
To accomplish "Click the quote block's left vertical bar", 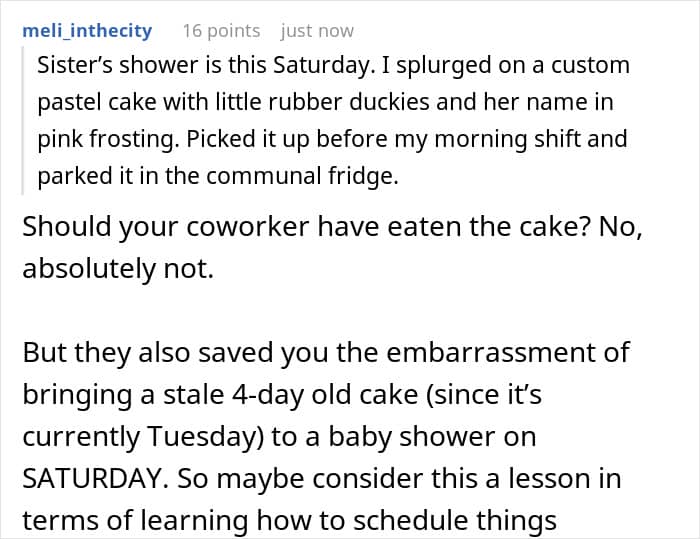I will (22, 120).
